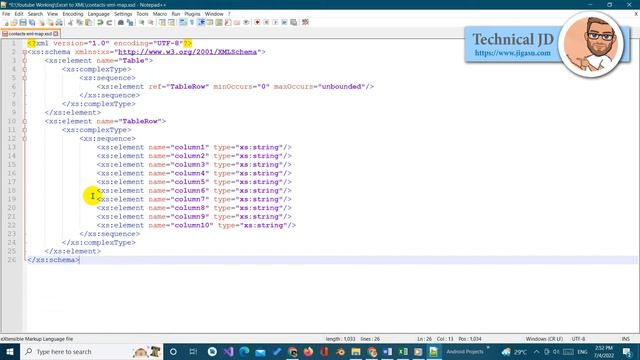The height and width of the screenshot is (360, 640).
Task: Open Find with the binoculars icon
Action: tap(121, 22)
